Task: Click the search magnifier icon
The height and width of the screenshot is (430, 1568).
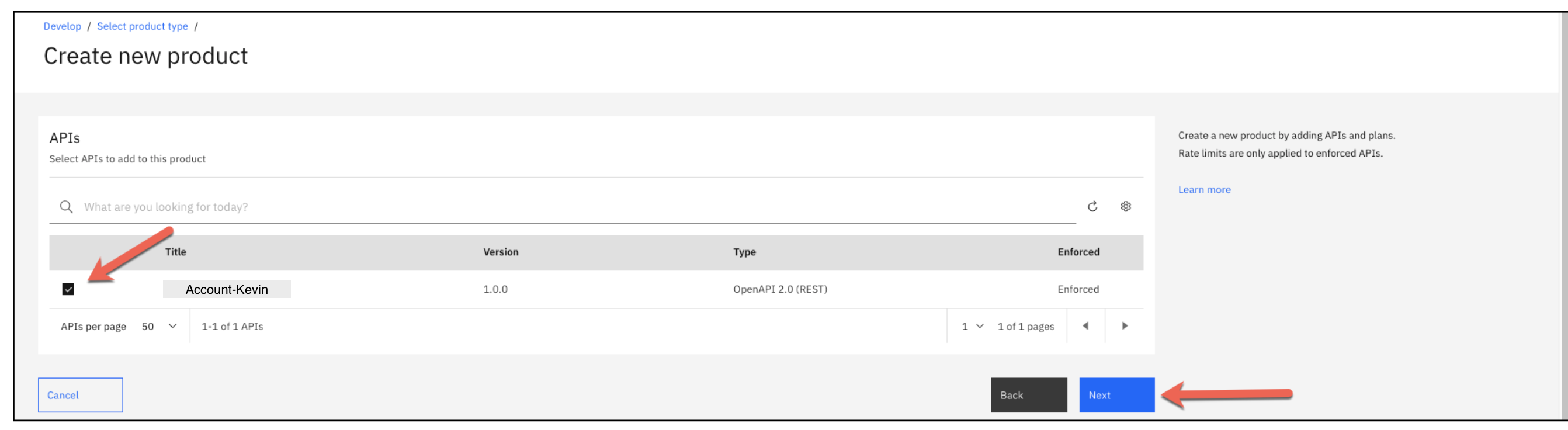Action: [66, 206]
